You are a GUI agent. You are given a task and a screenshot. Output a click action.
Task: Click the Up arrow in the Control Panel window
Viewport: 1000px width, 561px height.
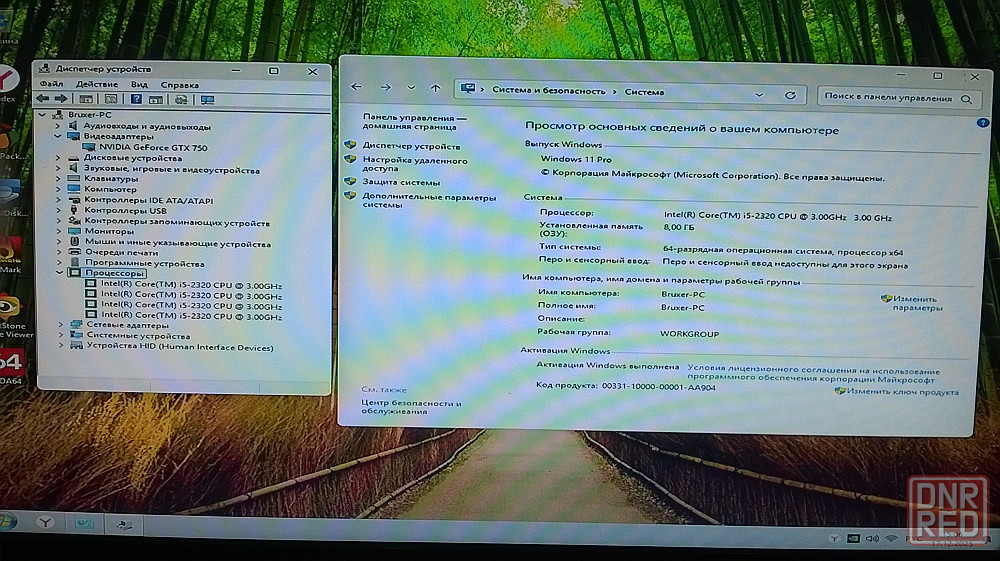435,89
